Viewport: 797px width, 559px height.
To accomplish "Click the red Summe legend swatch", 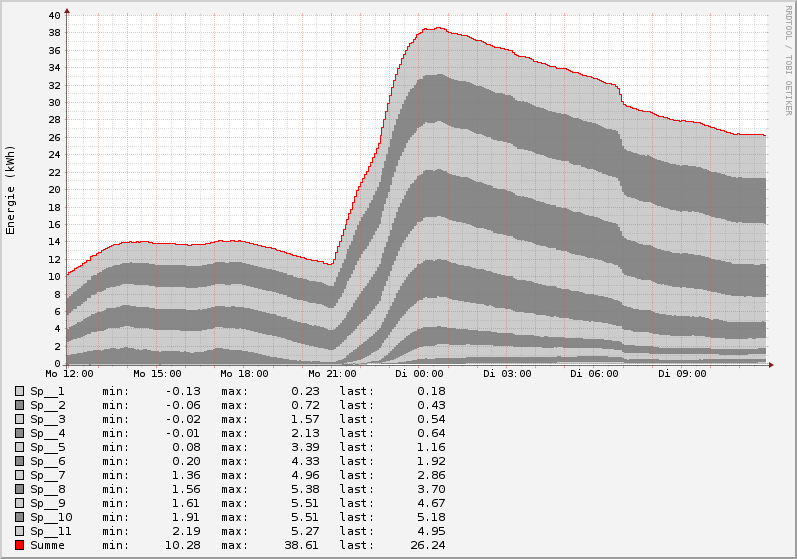I will [x=19, y=545].
